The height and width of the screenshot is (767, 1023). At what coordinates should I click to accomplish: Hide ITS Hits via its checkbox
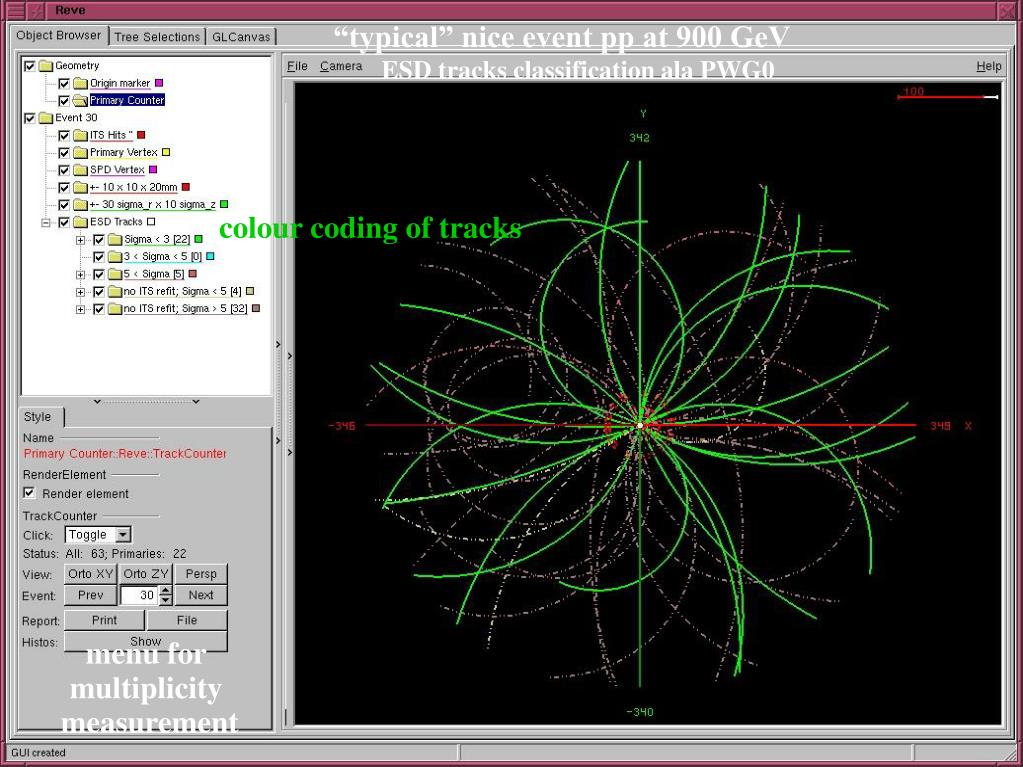[x=64, y=136]
